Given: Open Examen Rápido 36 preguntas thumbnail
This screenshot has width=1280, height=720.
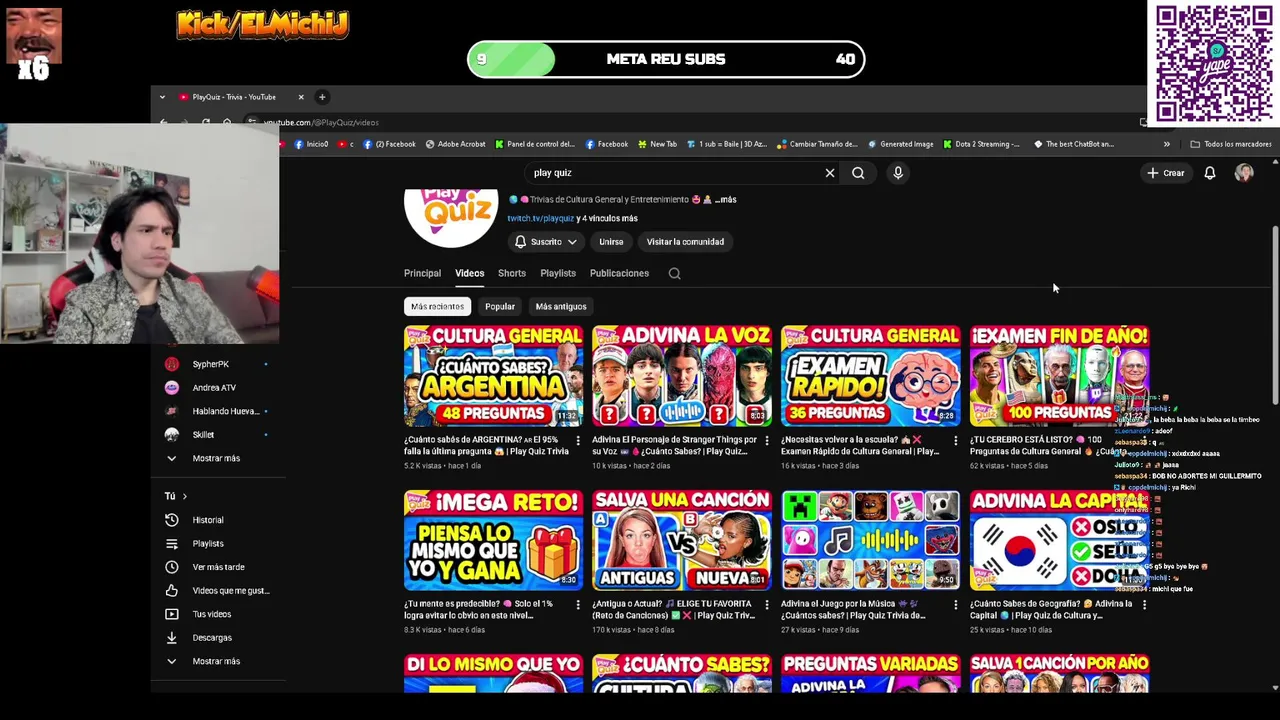Looking at the screenshot, I should pyautogui.click(x=870, y=376).
